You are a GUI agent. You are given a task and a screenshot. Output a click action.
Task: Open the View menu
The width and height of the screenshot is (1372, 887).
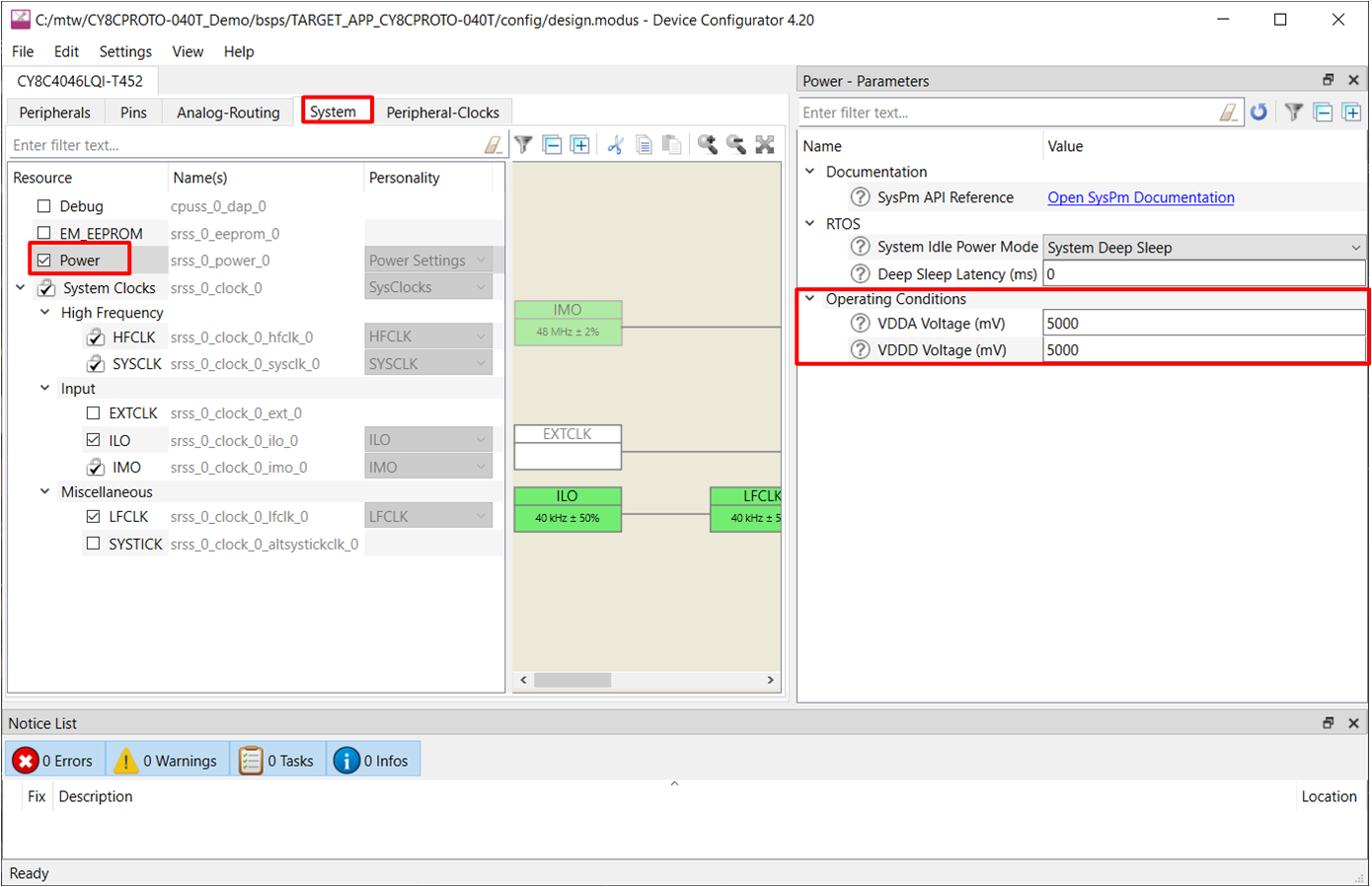coord(188,51)
